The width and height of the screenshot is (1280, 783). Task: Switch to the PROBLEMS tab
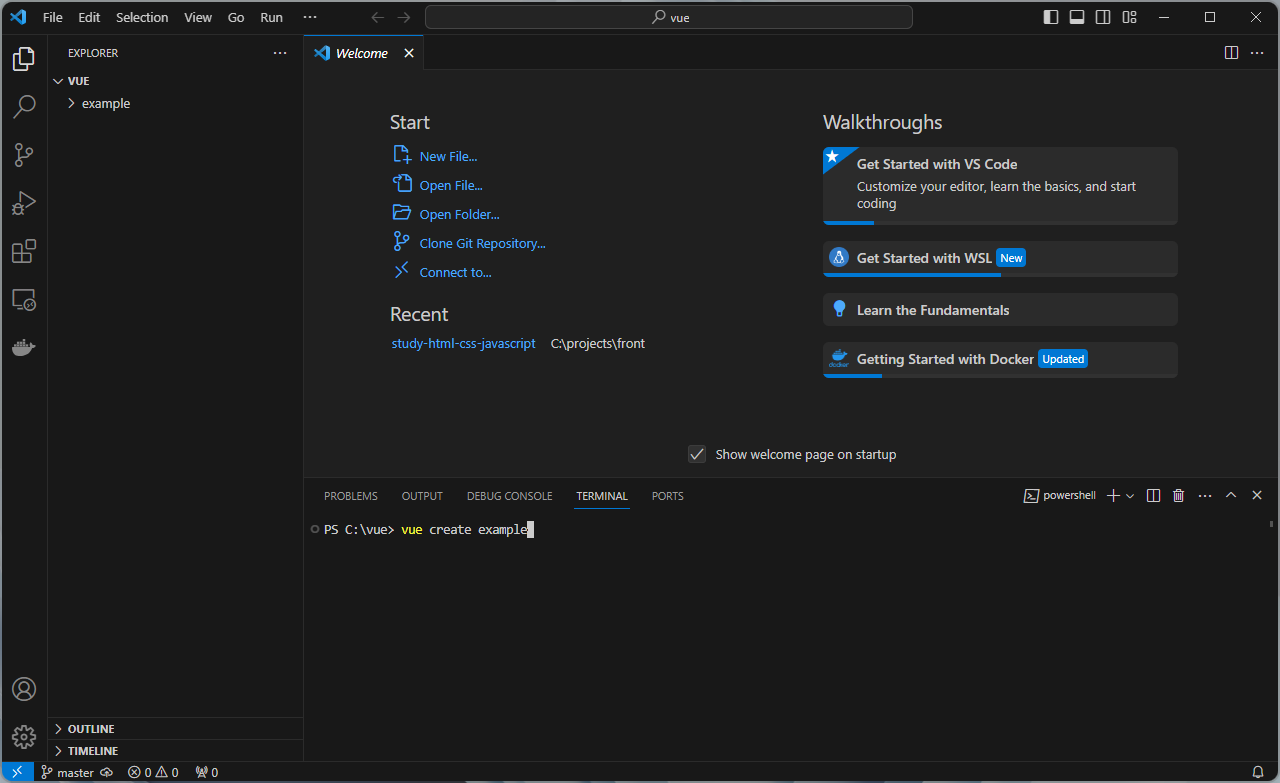[x=351, y=496]
